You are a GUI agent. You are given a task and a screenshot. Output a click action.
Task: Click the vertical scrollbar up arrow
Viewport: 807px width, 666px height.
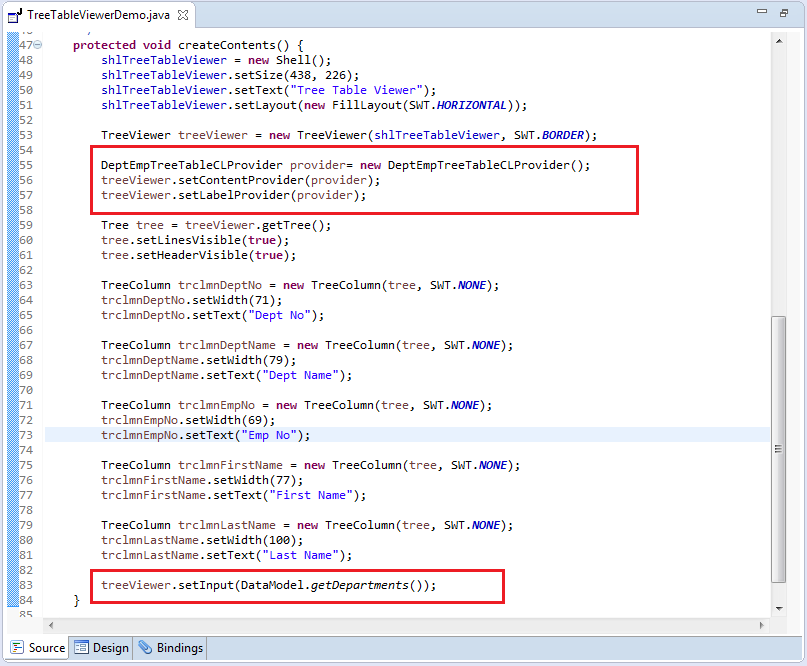point(779,41)
